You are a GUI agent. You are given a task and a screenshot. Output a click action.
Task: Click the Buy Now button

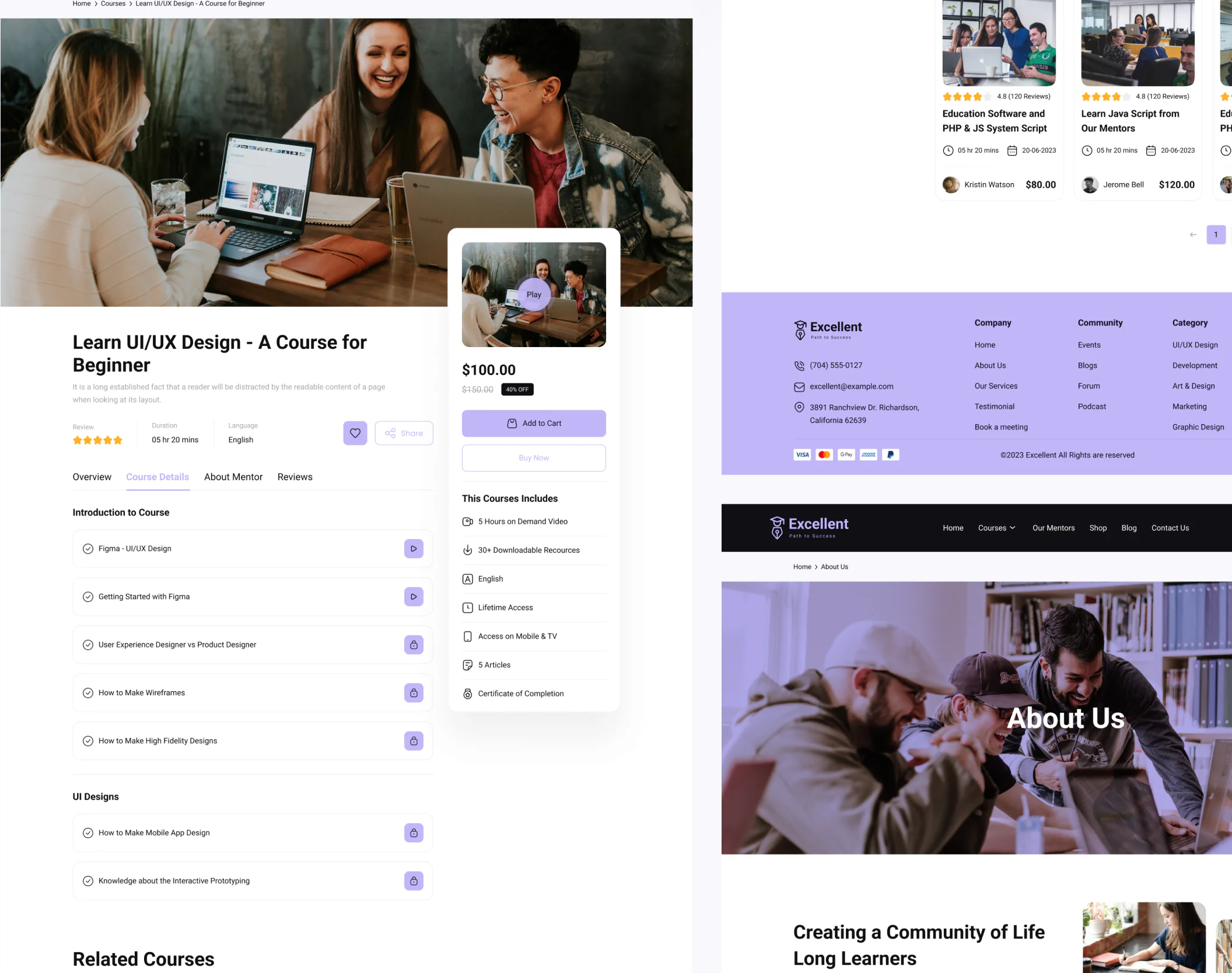tap(534, 458)
